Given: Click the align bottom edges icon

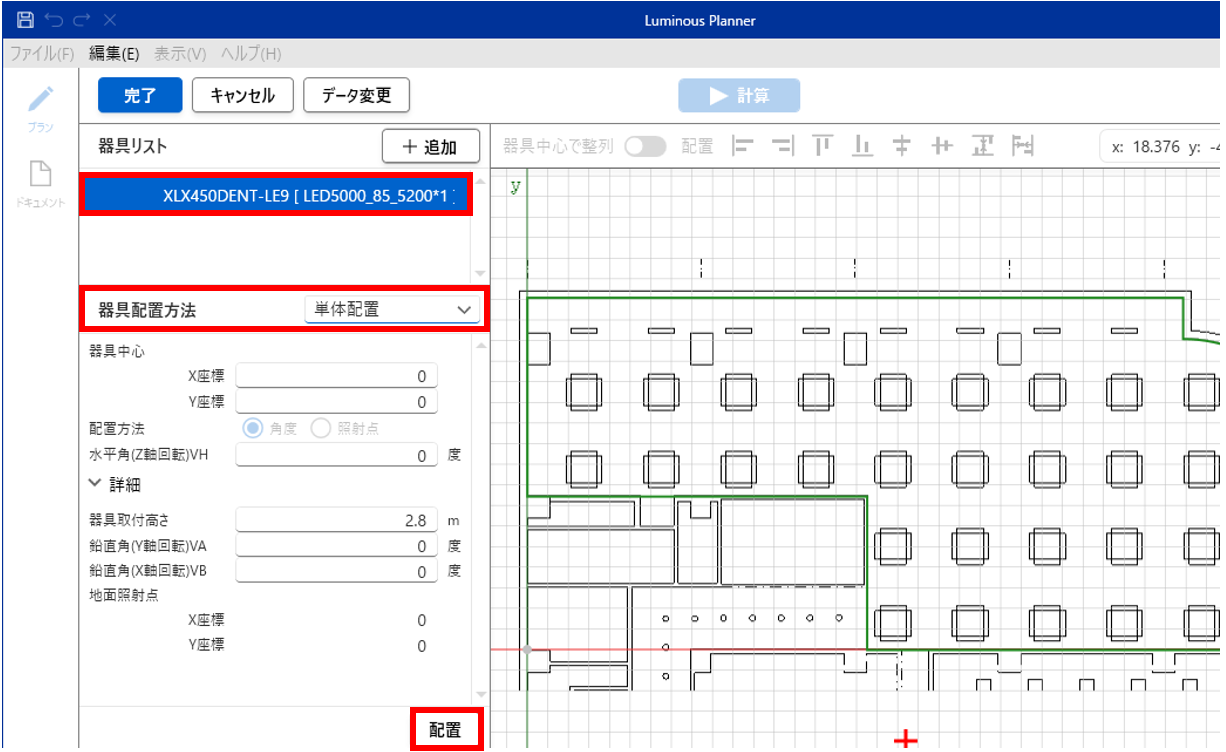Looking at the screenshot, I should click(x=862, y=146).
